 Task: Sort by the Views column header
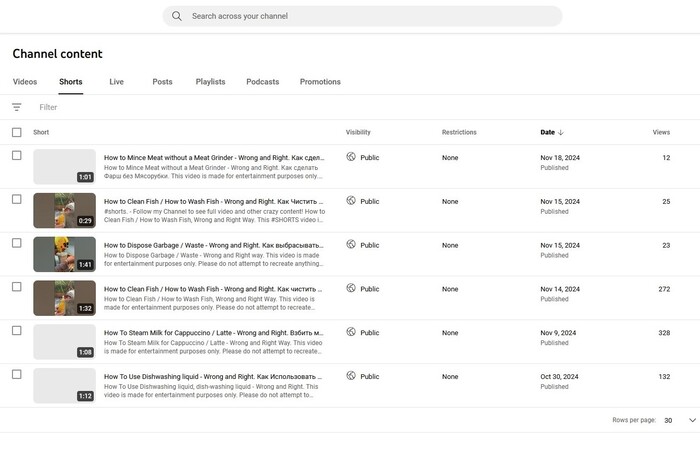661,132
